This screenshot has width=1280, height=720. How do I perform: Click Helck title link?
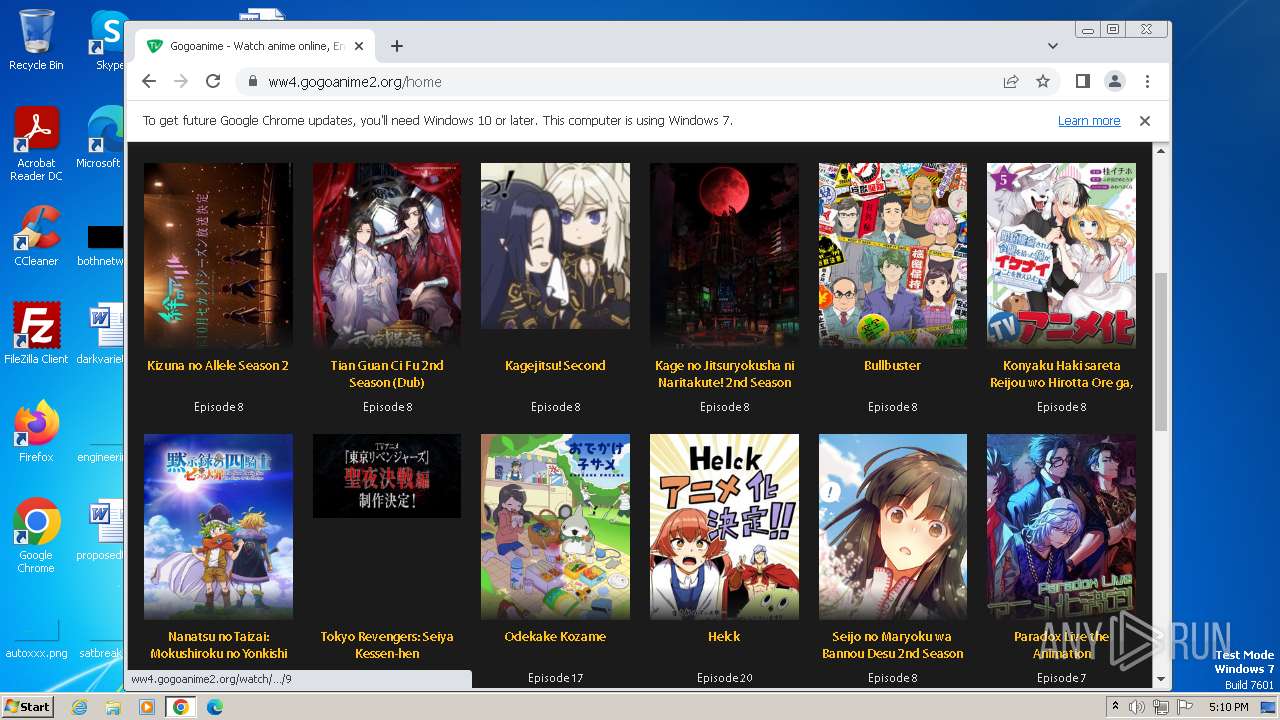click(724, 637)
